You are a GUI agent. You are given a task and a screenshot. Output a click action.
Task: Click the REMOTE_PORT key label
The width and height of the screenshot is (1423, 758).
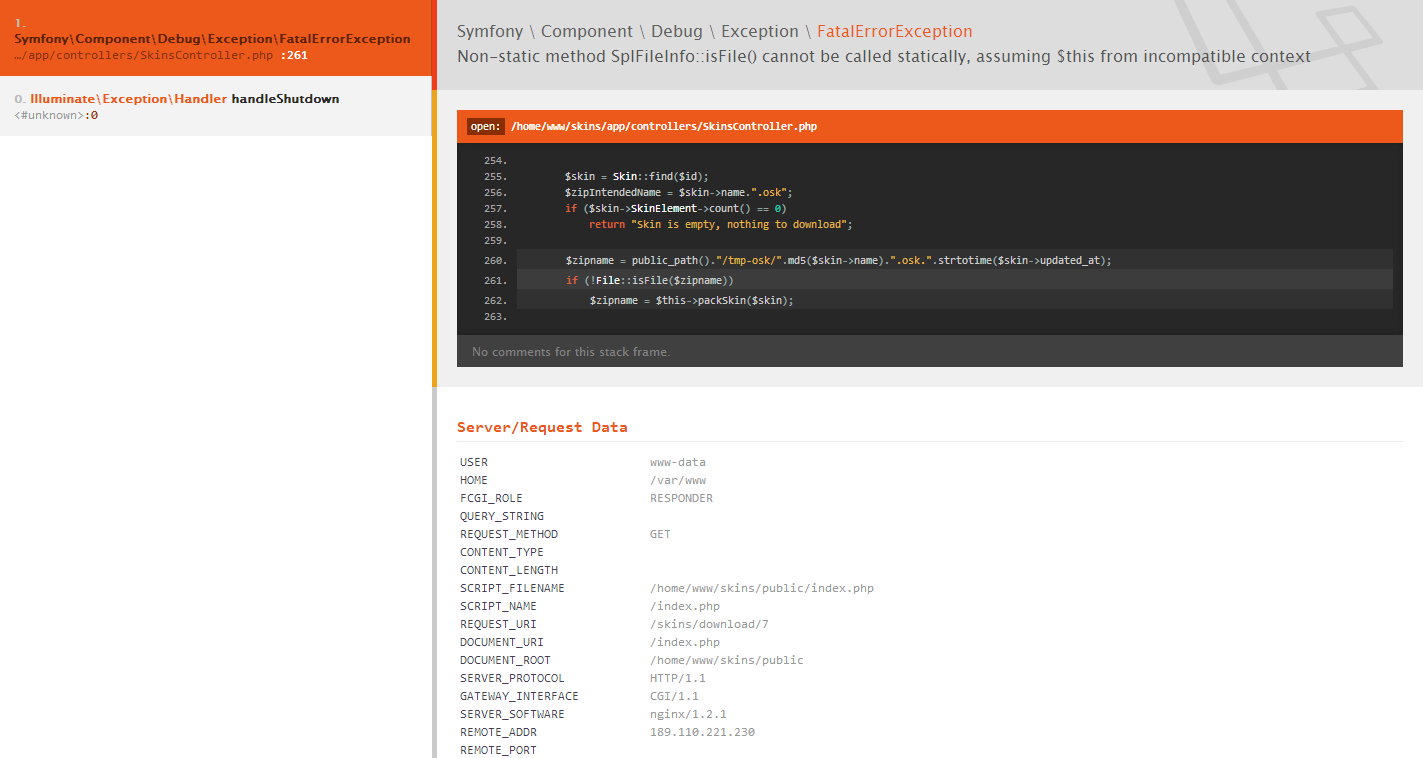pos(498,750)
